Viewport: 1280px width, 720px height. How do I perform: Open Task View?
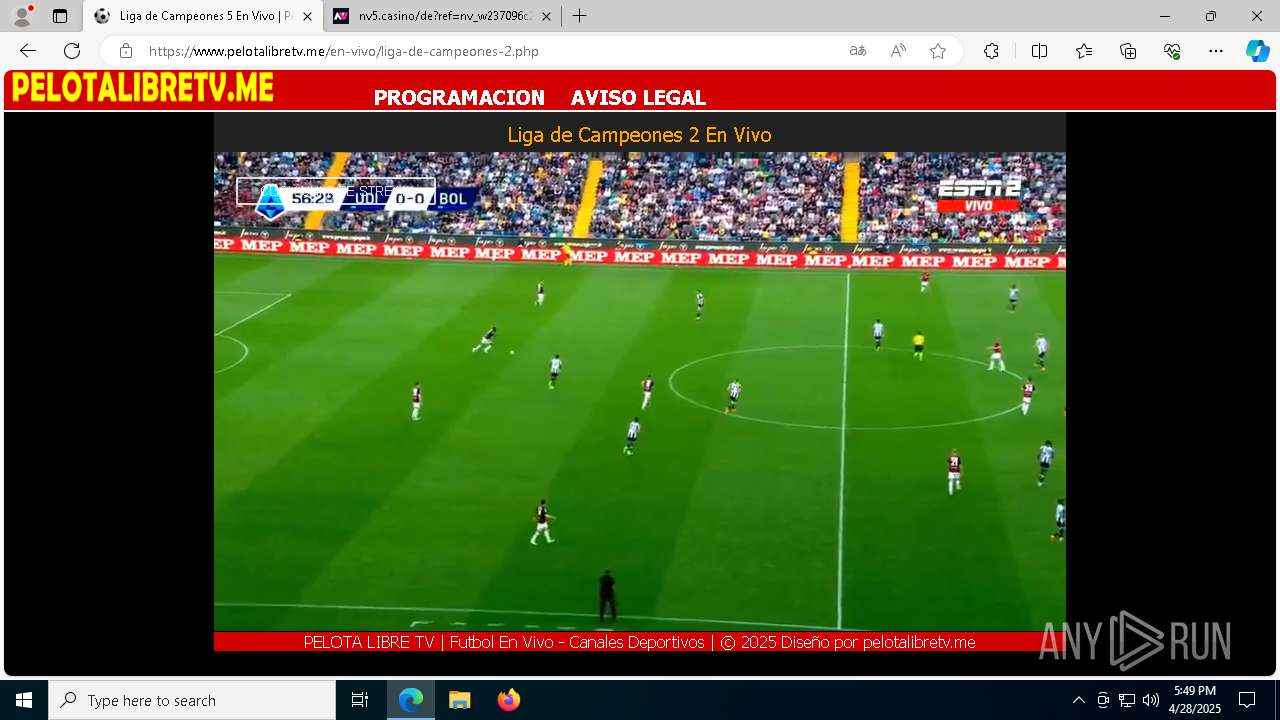click(x=360, y=700)
